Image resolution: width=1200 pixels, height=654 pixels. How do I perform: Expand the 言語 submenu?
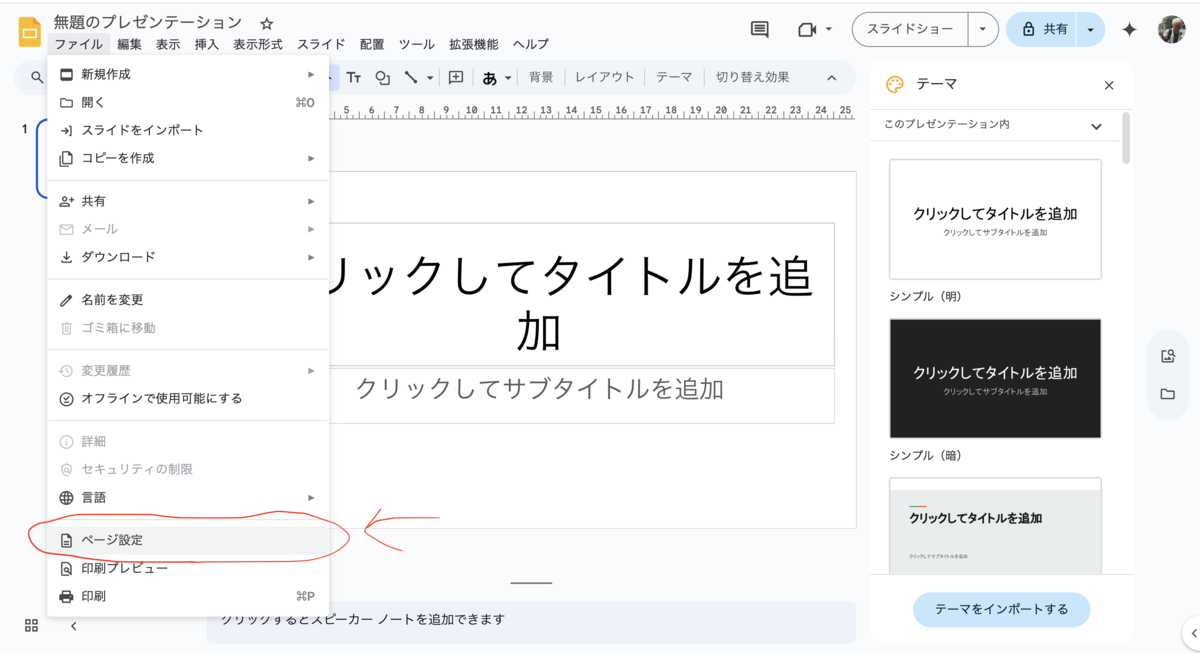click(x=188, y=497)
